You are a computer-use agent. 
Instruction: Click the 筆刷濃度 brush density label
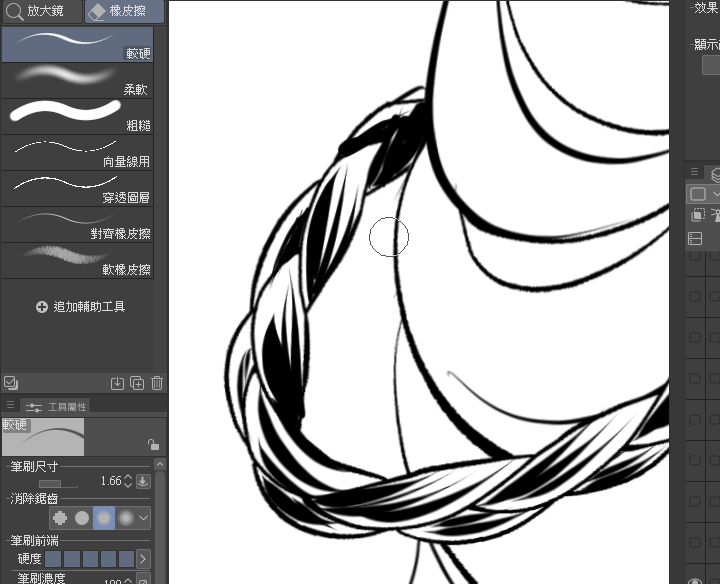(41, 578)
